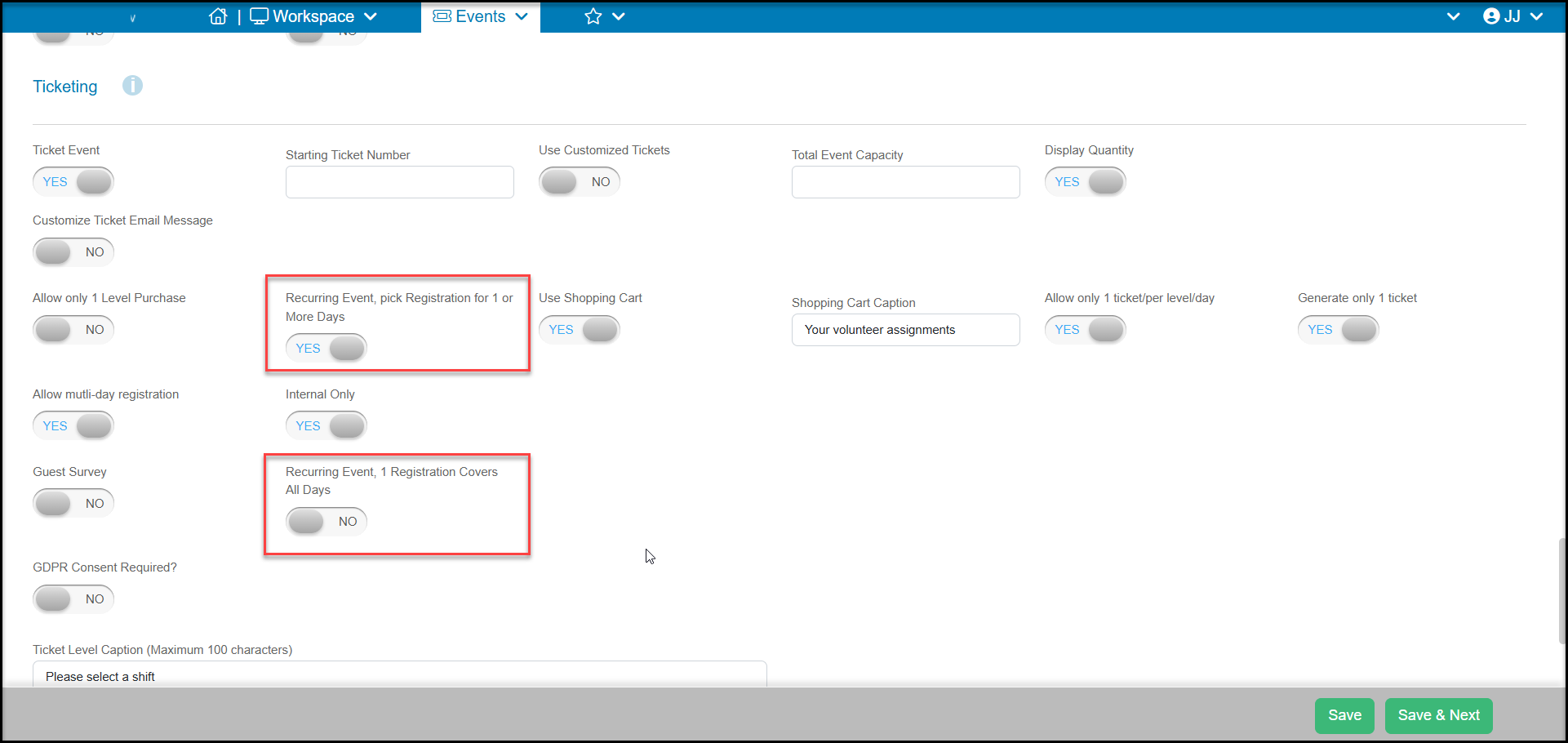Click the Shopping Cart Caption field
Screen dimensions: 1568x743
(x=906, y=330)
